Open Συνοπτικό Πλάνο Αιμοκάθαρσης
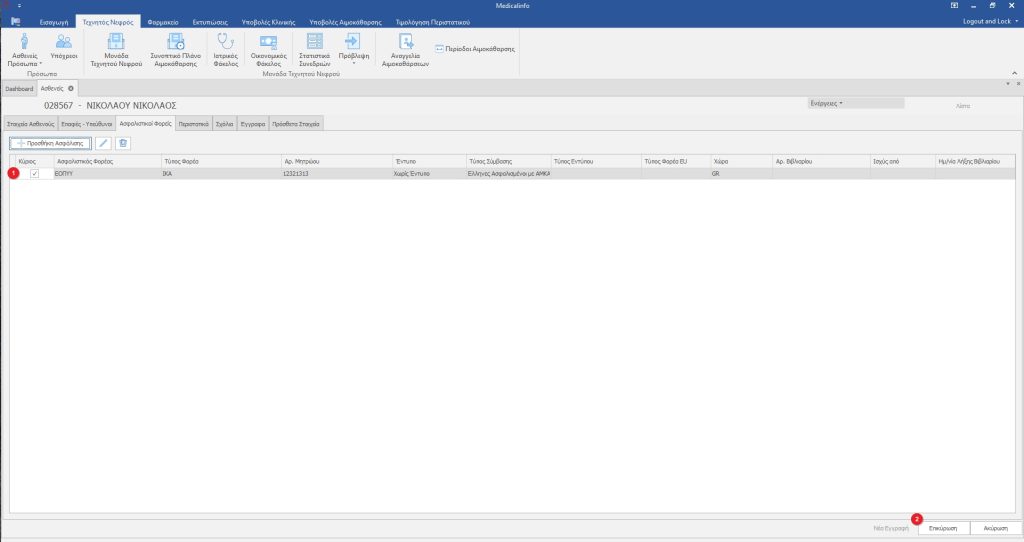The image size is (1024, 542). pos(174,42)
